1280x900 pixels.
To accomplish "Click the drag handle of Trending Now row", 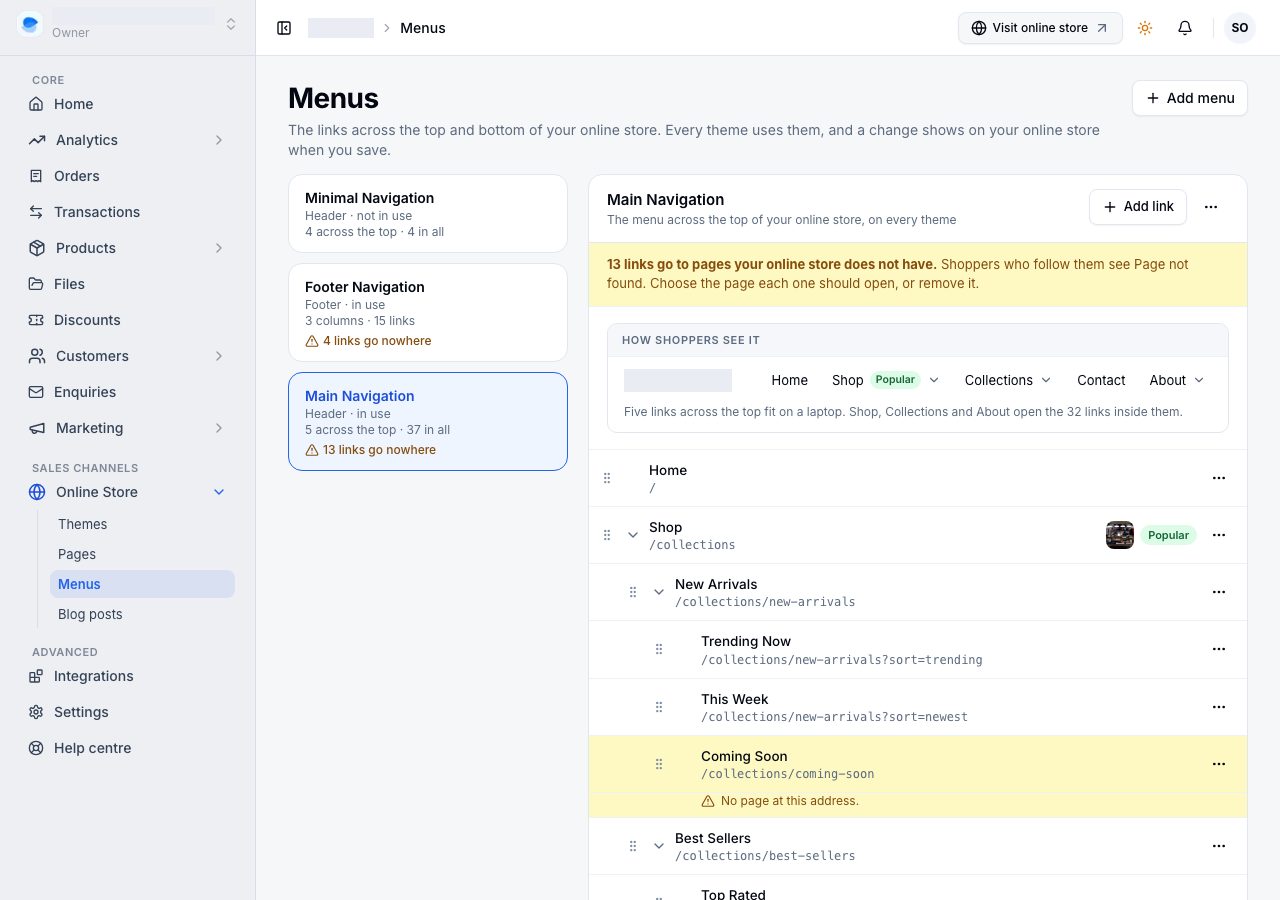I will [x=659, y=649].
